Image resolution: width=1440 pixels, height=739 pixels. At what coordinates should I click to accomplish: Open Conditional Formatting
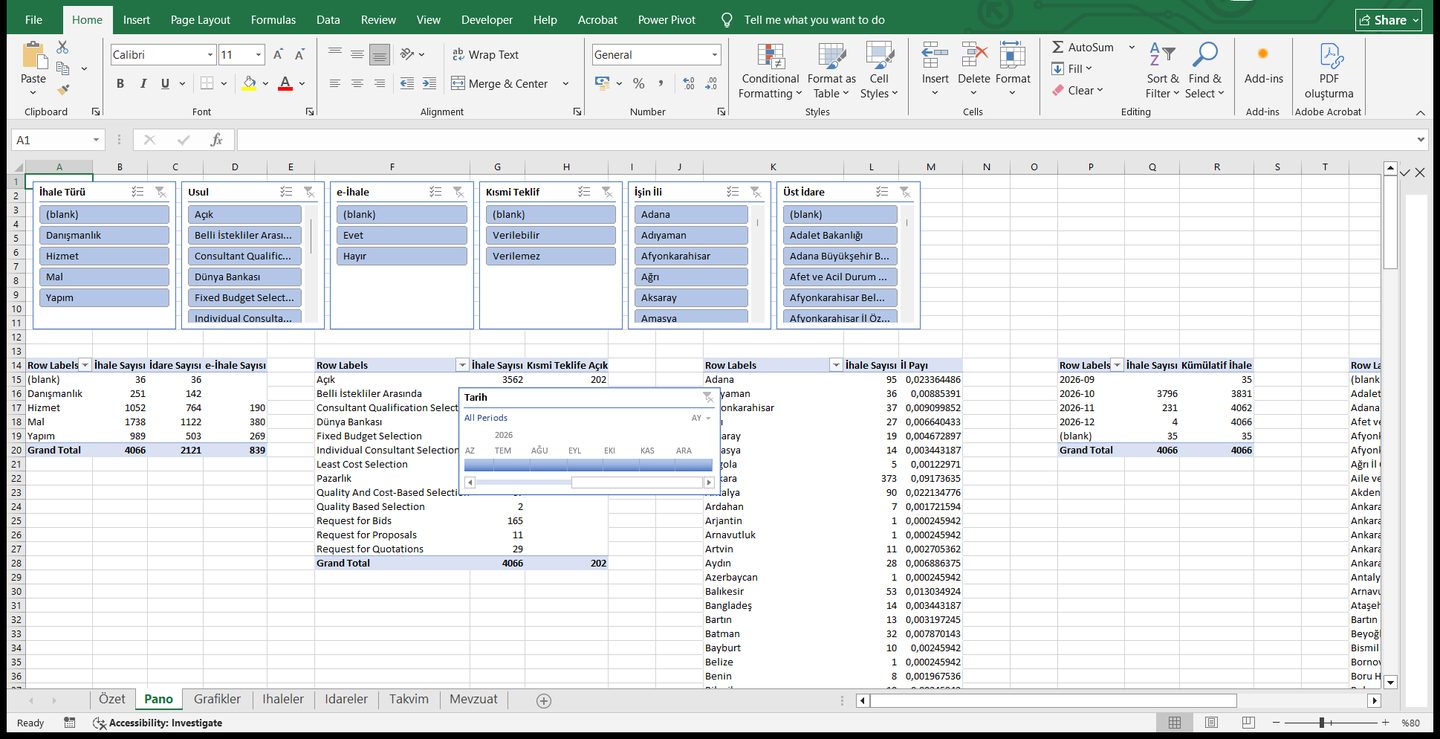(x=769, y=71)
